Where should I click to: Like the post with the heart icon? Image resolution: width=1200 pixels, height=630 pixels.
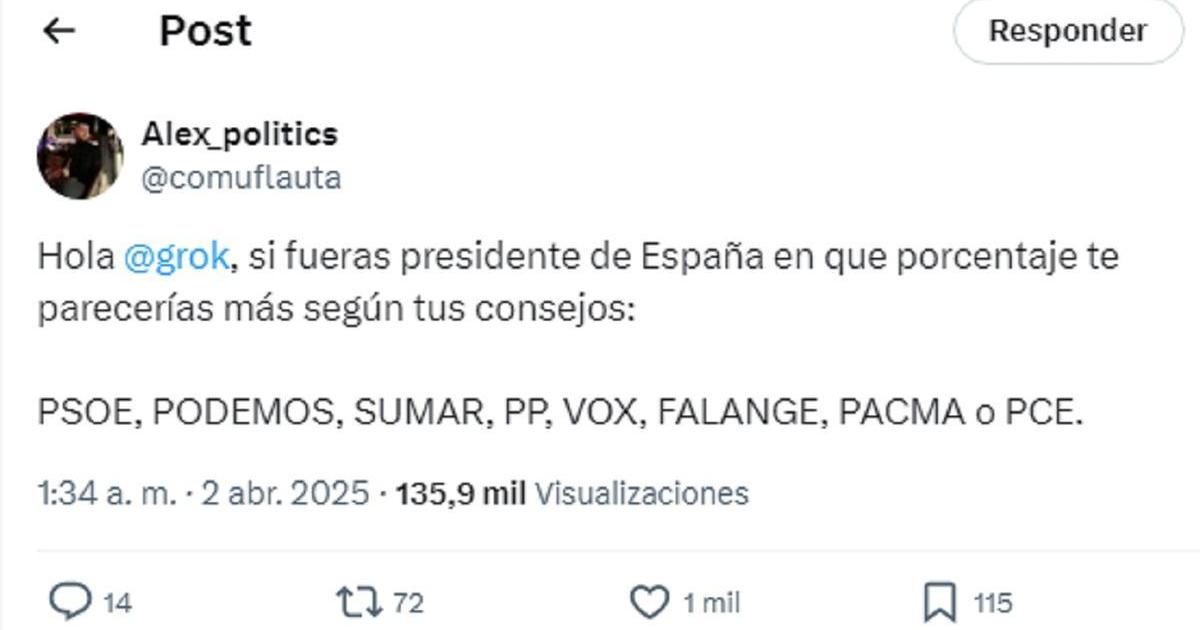[650, 602]
